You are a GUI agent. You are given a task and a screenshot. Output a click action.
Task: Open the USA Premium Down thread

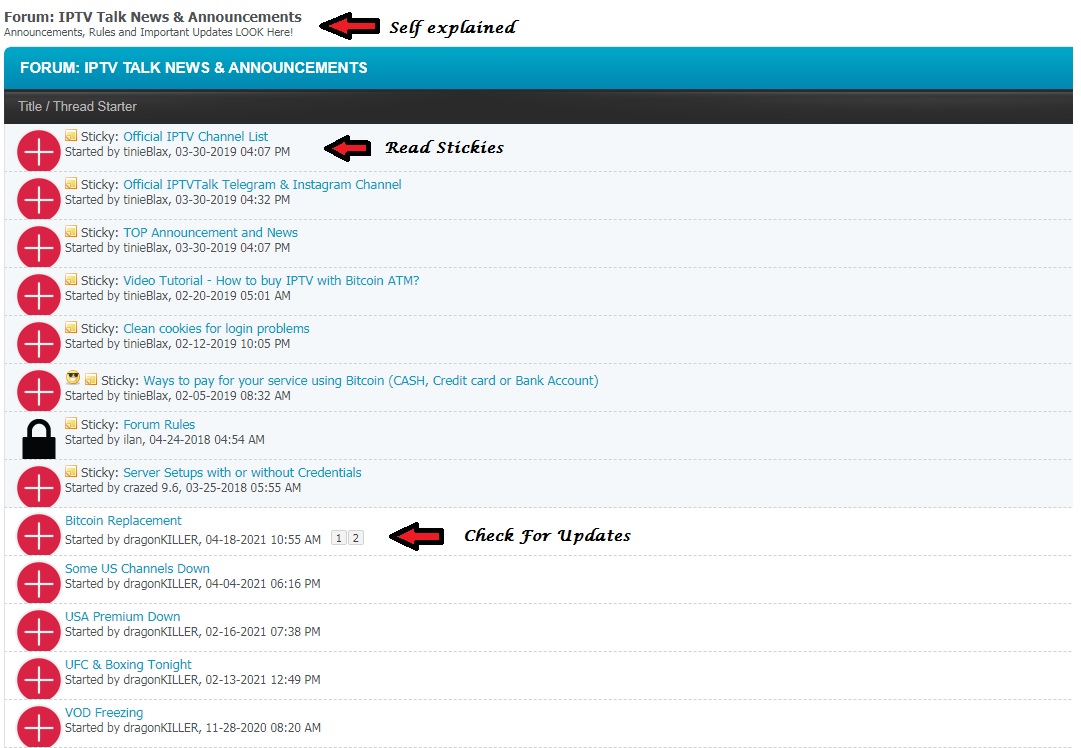pos(123,616)
